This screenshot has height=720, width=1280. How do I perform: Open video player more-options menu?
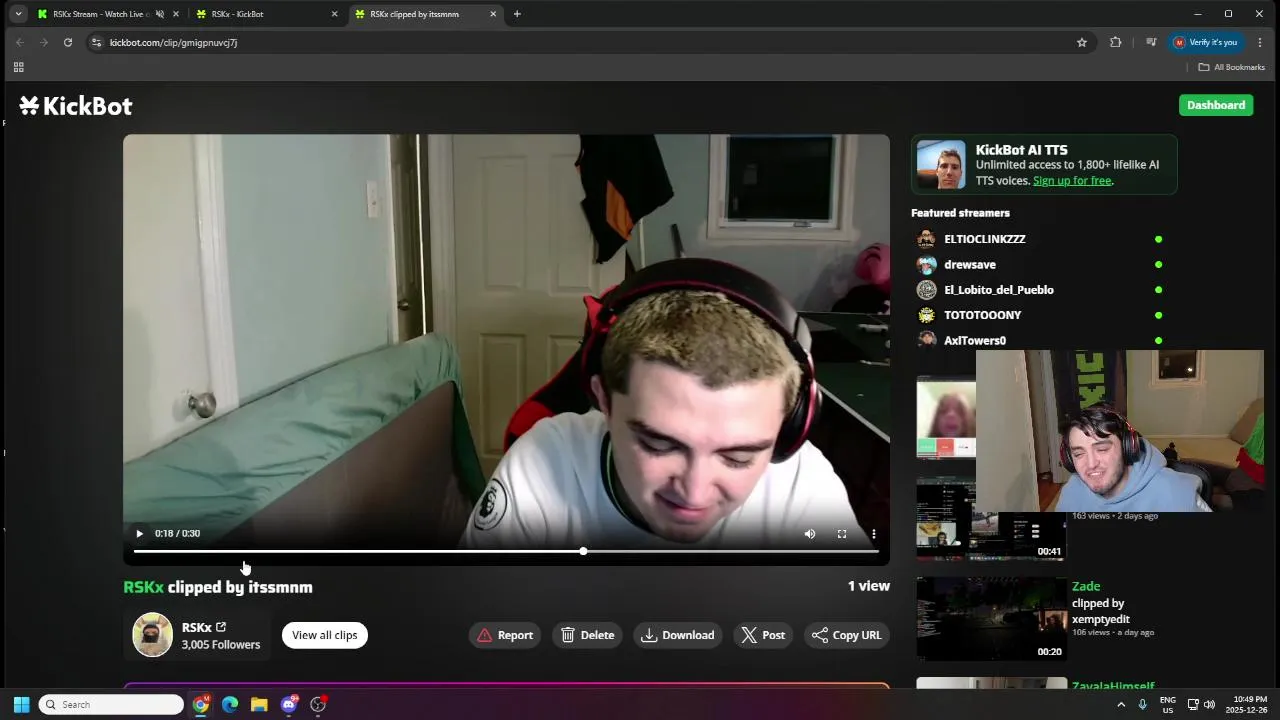tap(874, 534)
